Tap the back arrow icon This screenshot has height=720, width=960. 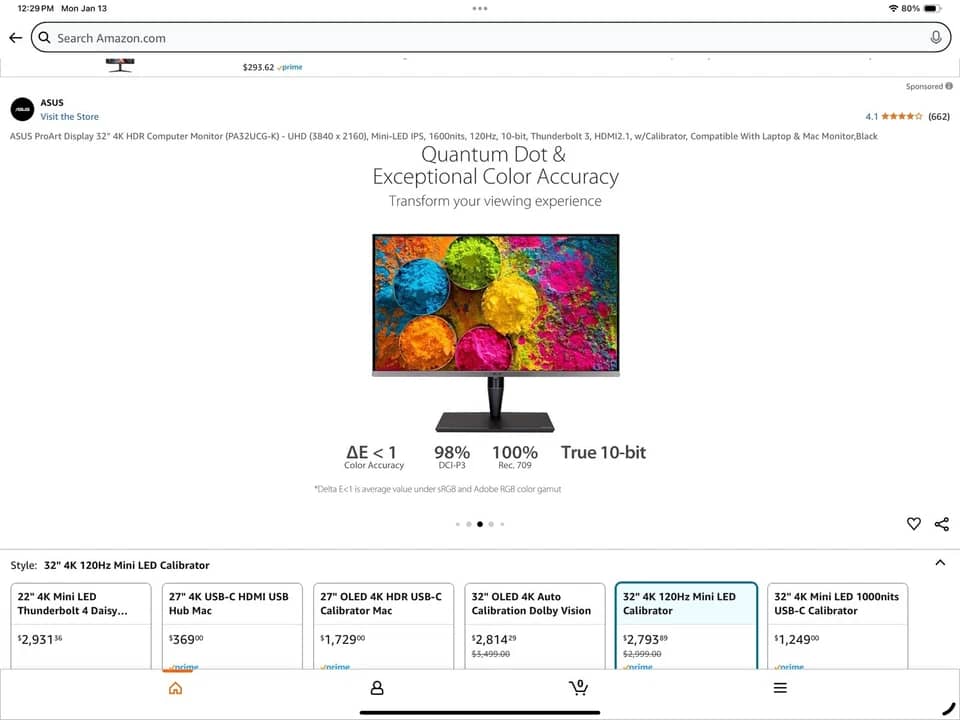pos(15,38)
